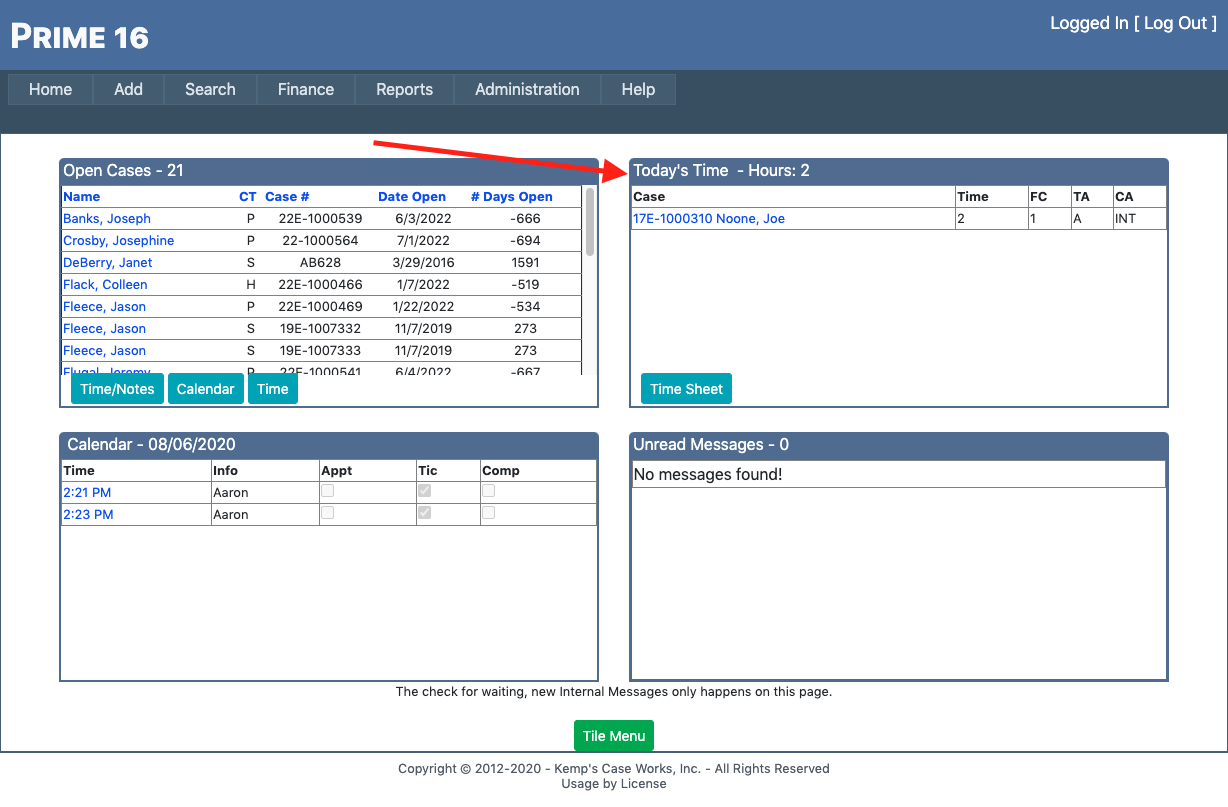Open the Home menu item
Viewport: 1228px width, 807px height.
point(50,89)
